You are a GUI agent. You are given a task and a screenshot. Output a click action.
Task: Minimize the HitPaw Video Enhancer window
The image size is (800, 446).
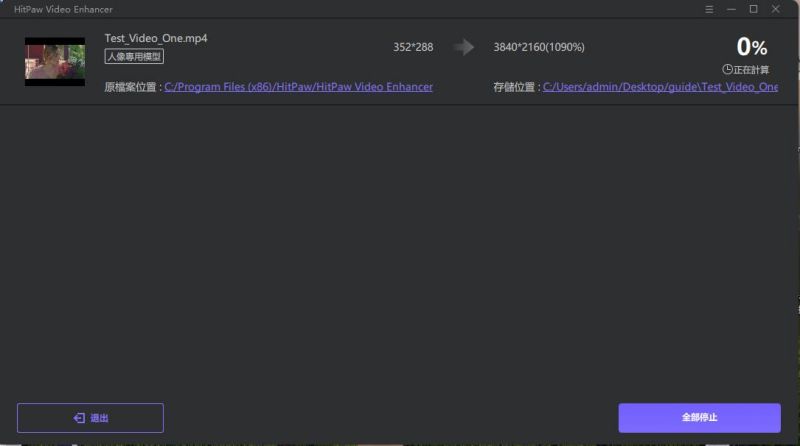pyautogui.click(x=731, y=9)
